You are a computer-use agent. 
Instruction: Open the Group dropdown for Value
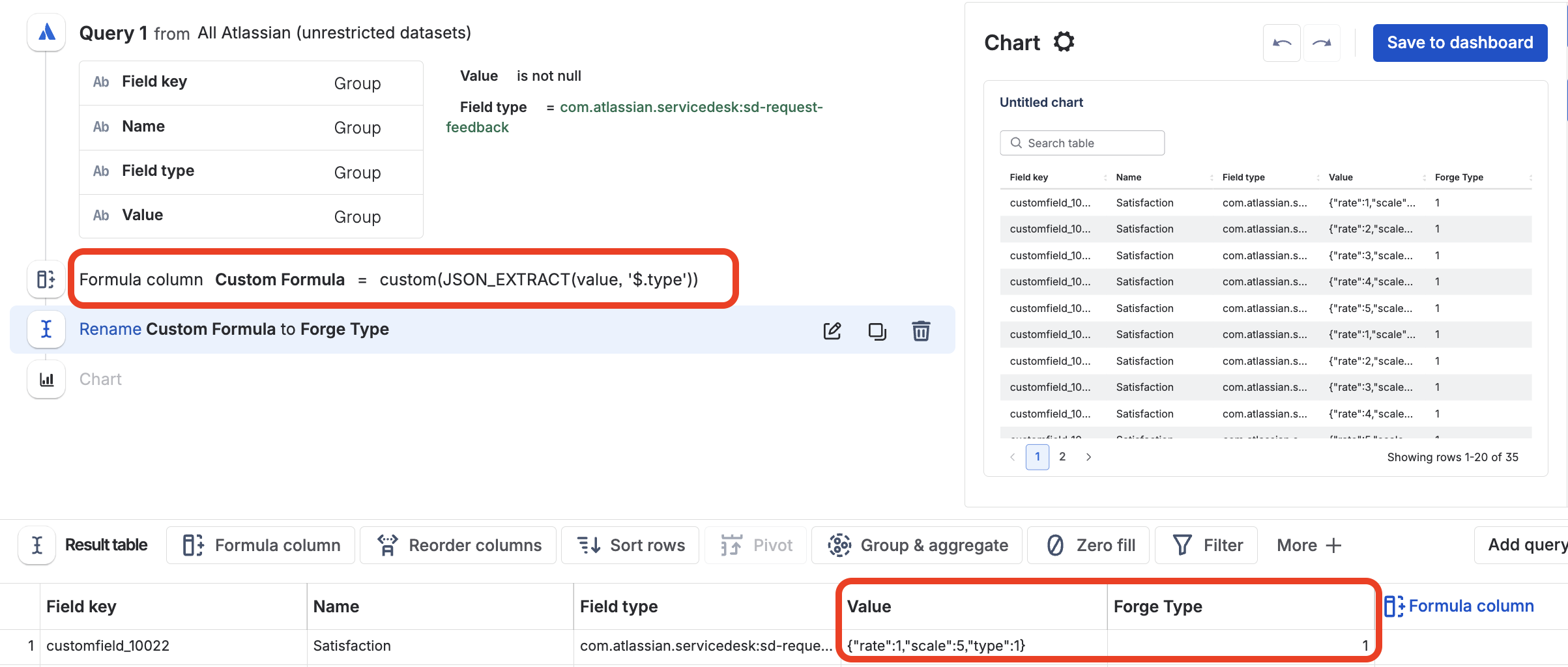tap(357, 217)
